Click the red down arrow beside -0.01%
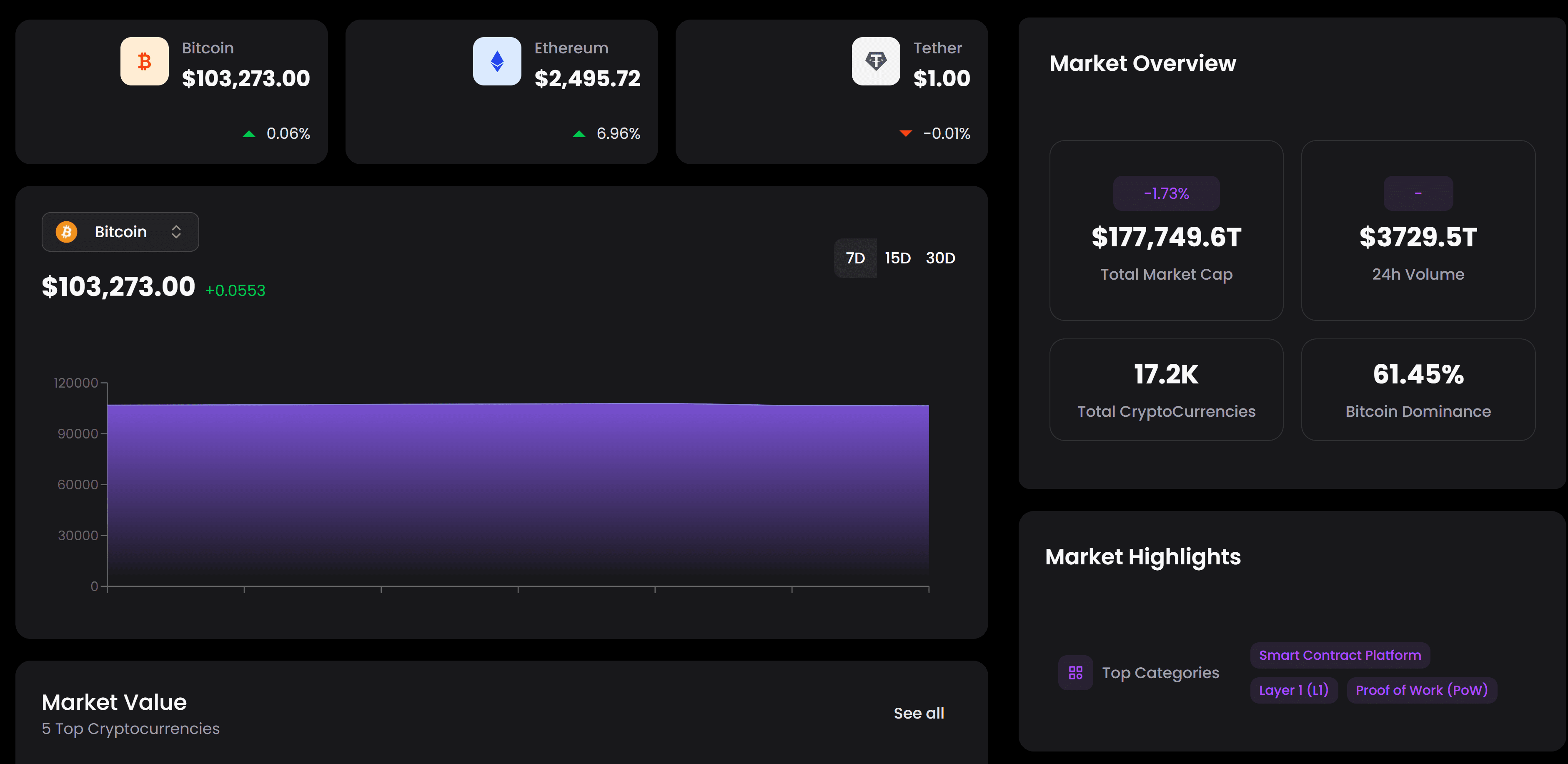Screen dimensions: 1568x764 (906, 133)
